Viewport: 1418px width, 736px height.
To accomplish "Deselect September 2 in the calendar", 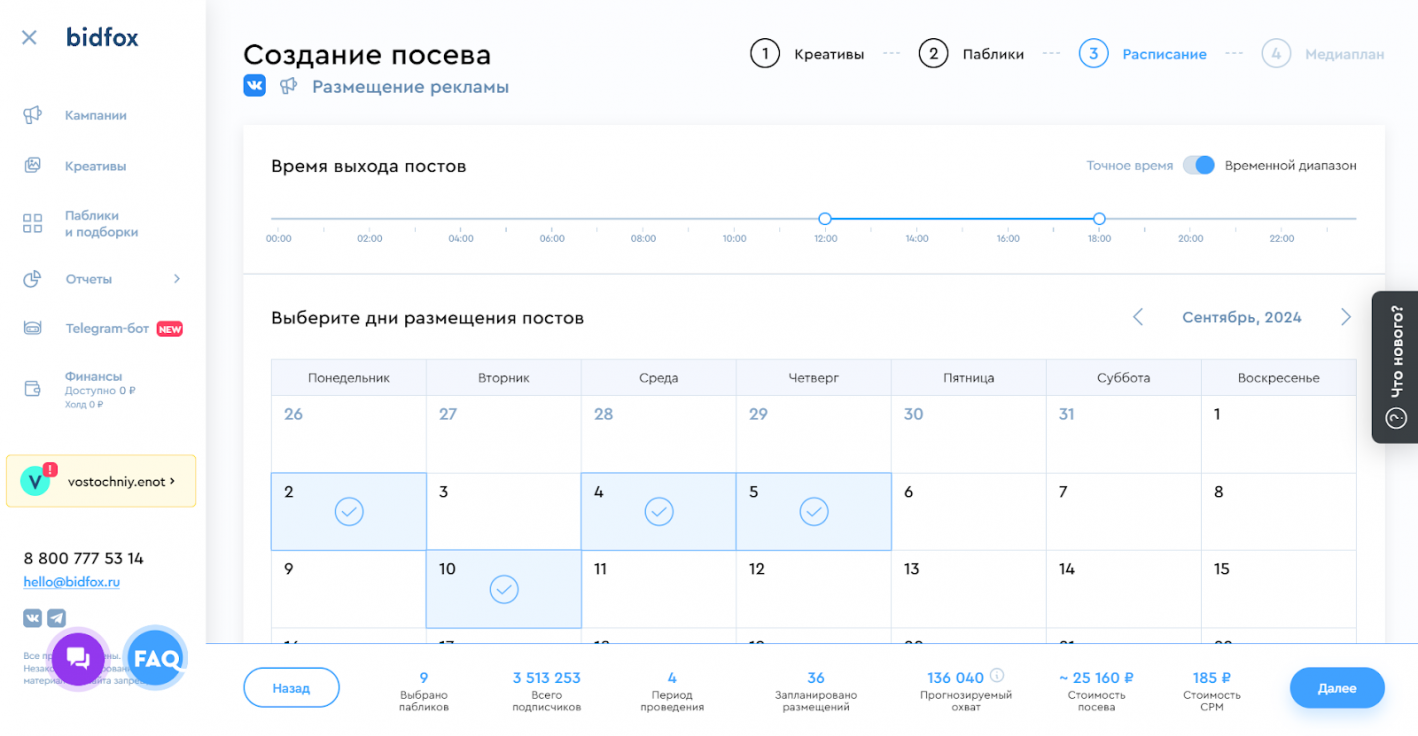I will [349, 511].
